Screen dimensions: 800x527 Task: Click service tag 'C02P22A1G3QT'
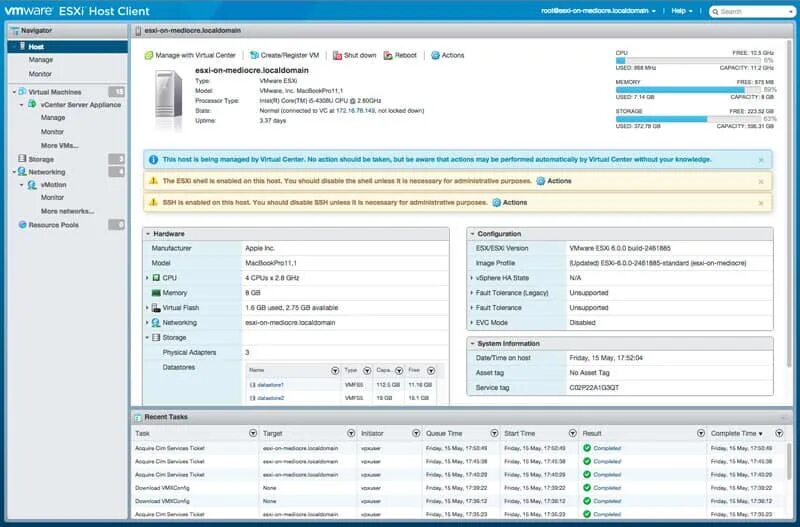pyautogui.click(x=594, y=388)
